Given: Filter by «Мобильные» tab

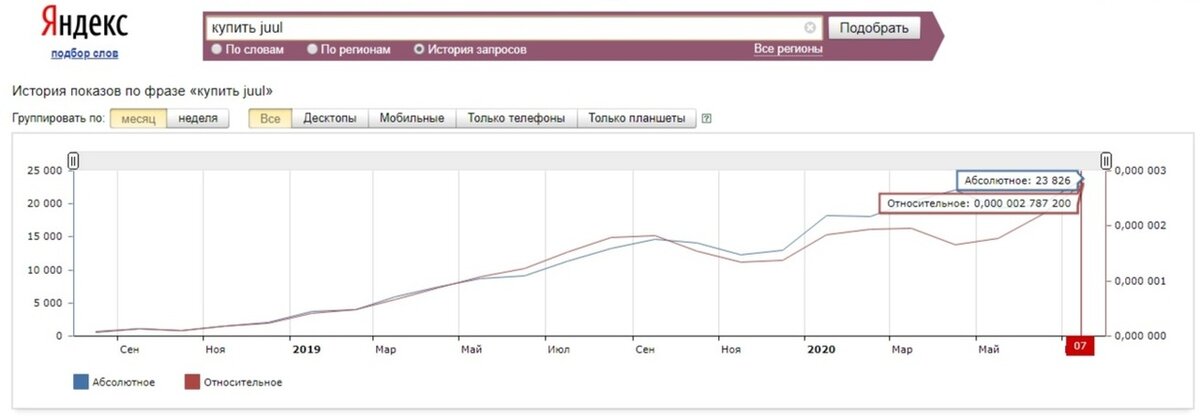Looking at the screenshot, I should (412, 119).
